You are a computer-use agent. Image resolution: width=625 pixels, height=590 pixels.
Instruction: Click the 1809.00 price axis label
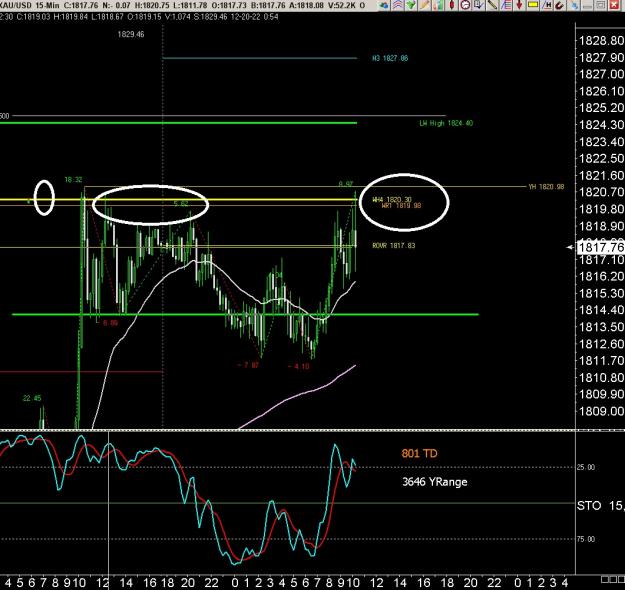[601, 411]
